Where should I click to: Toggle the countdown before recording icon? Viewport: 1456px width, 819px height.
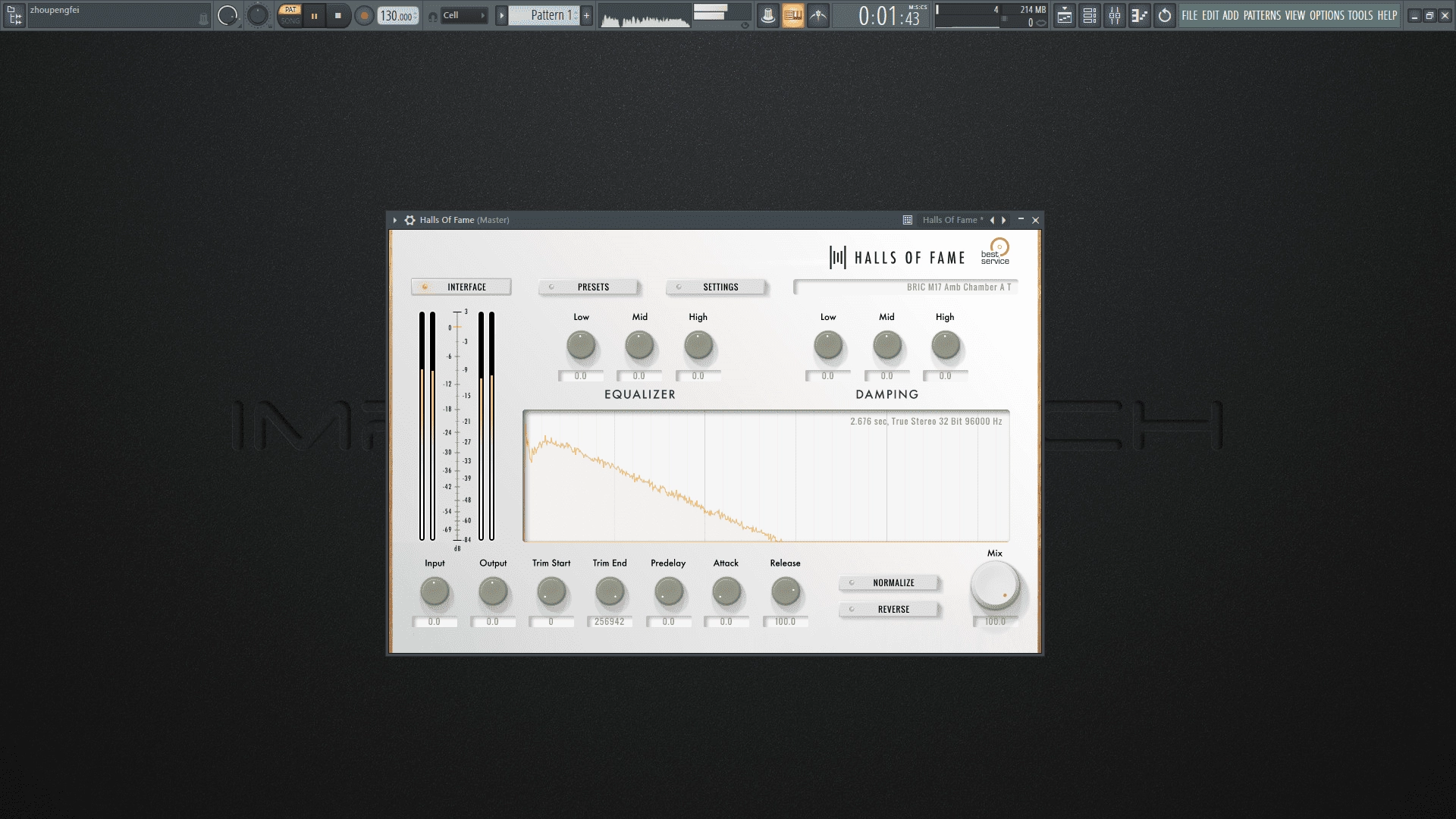point(818,15)
